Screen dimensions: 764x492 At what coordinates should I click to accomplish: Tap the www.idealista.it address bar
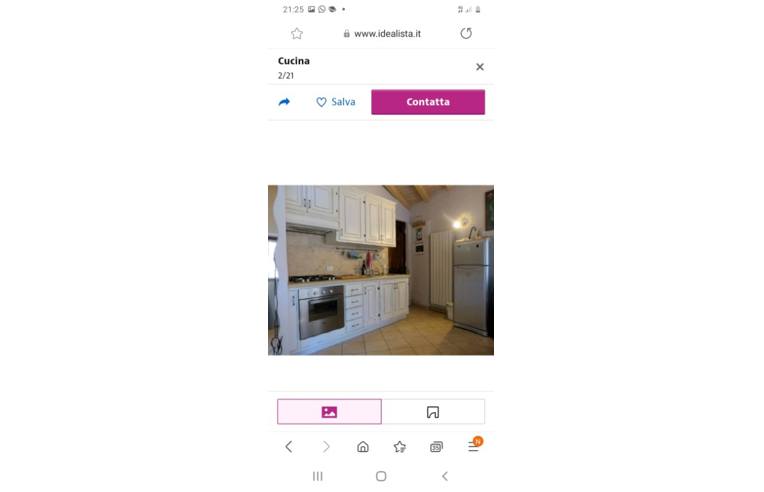[x=382, y=34]
